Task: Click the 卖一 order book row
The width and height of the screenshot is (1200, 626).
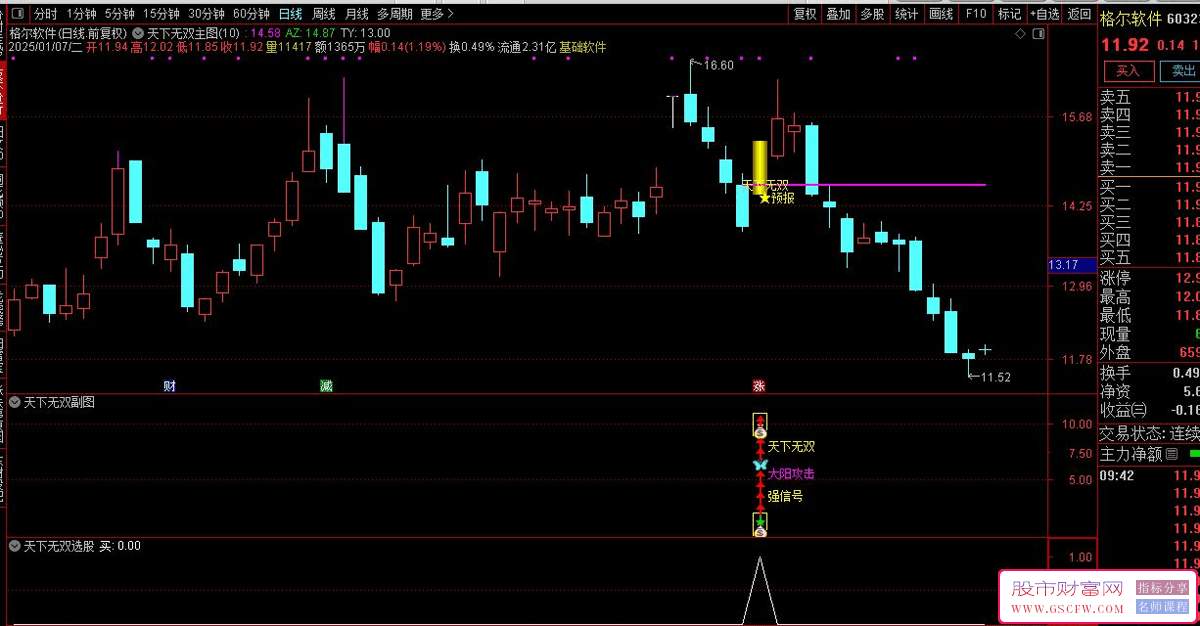Action: (x=1149, y=167)
